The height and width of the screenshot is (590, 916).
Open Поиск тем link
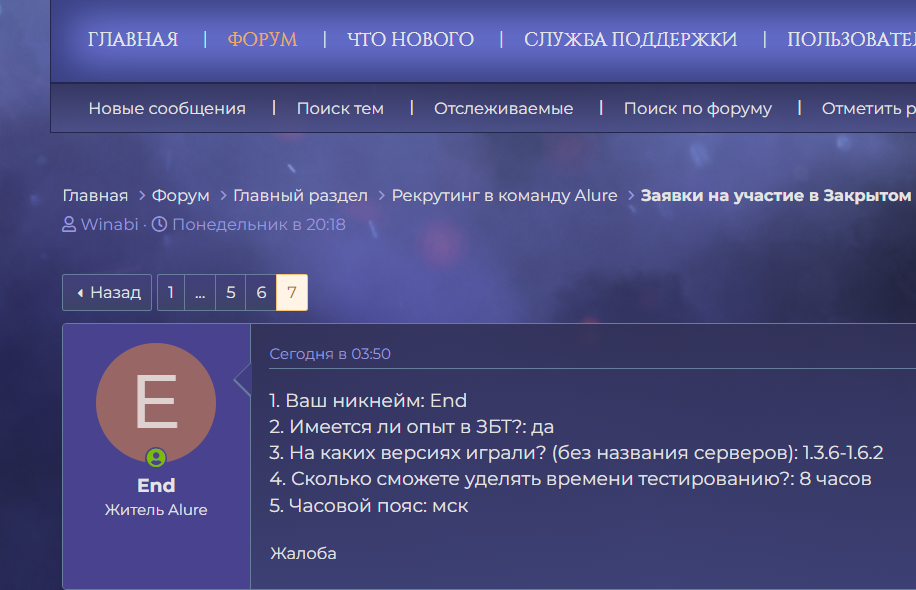(340, 108)
